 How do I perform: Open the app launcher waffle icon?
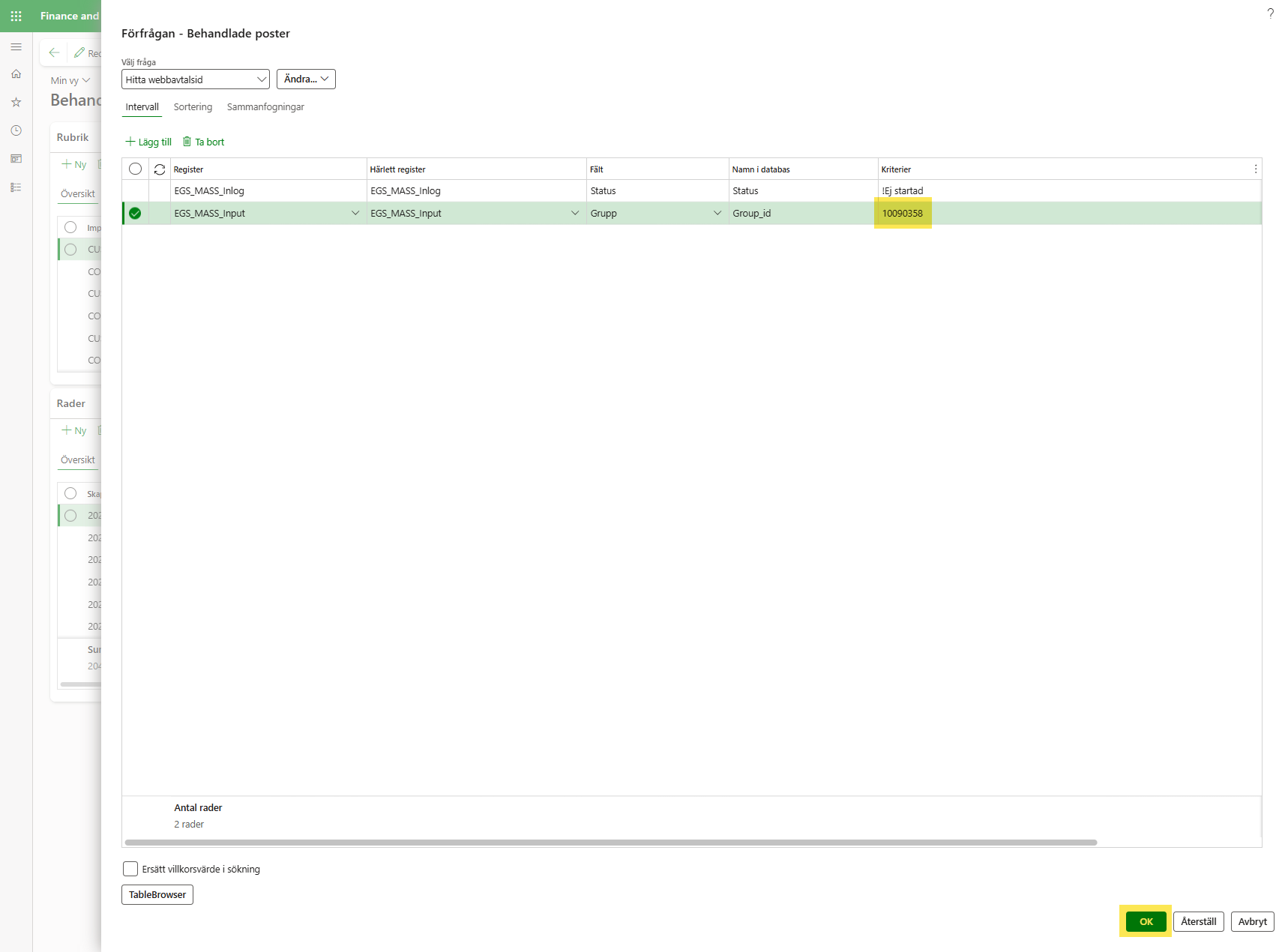(x=16, y=16)
